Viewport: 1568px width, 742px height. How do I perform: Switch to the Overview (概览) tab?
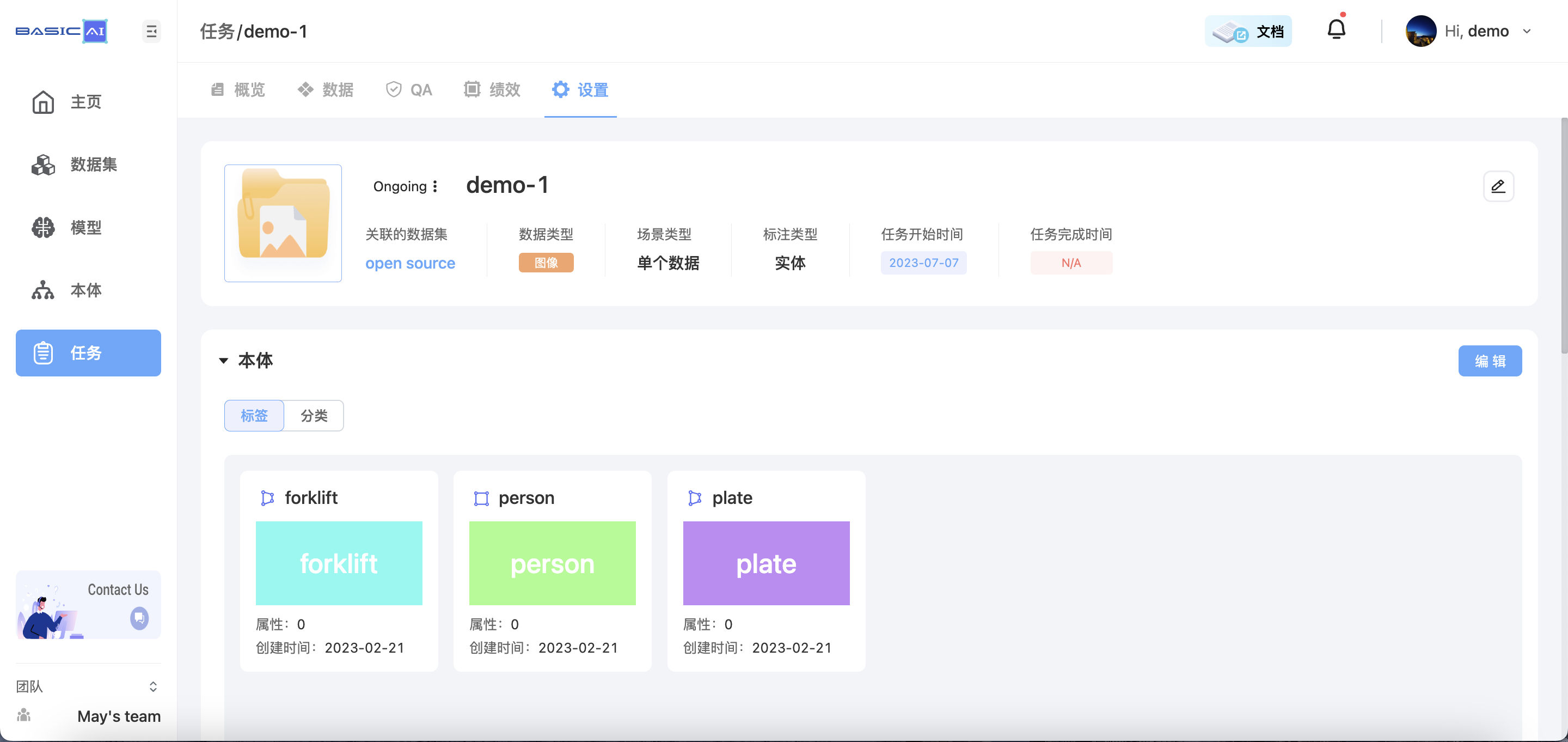point(237,90)
